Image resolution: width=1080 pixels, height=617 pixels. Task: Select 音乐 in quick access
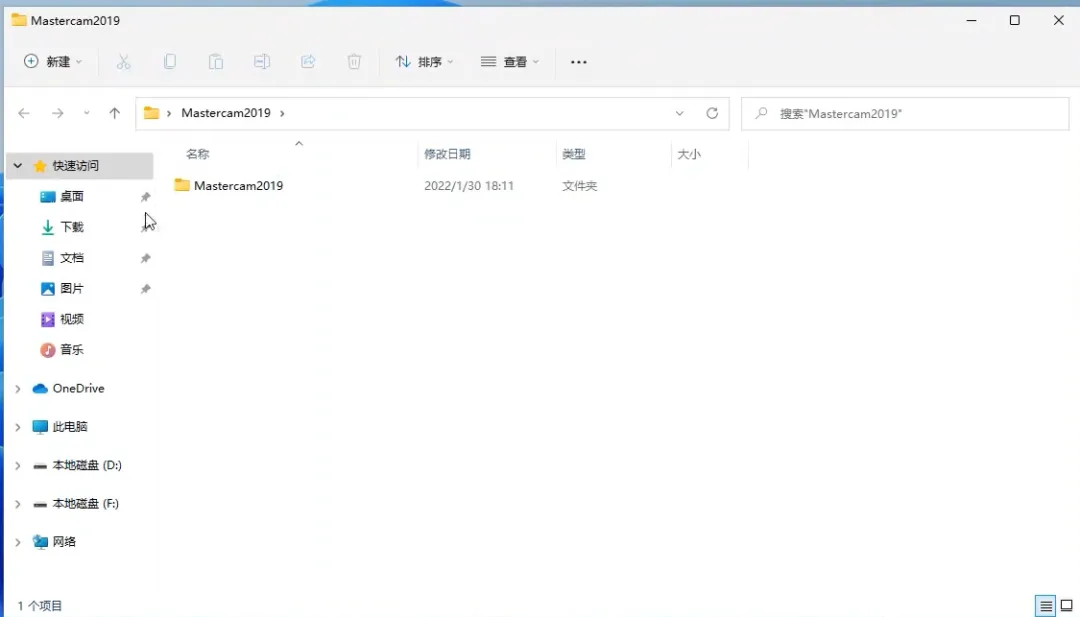(x=72, y=350)
